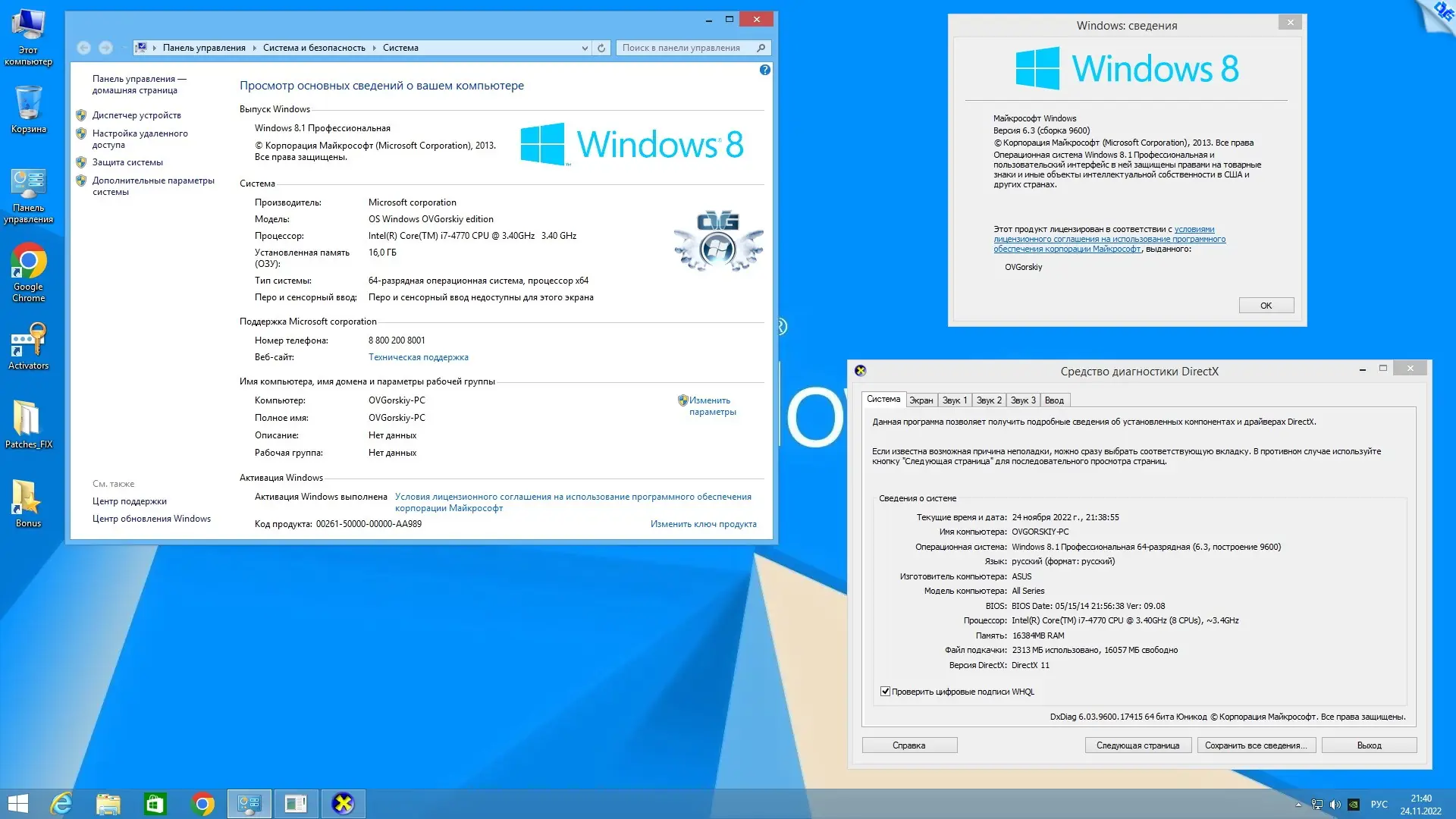Screen dimensions: 1456x819
Task: Open Windows Store taskbar icon
Action: point(155,804)
